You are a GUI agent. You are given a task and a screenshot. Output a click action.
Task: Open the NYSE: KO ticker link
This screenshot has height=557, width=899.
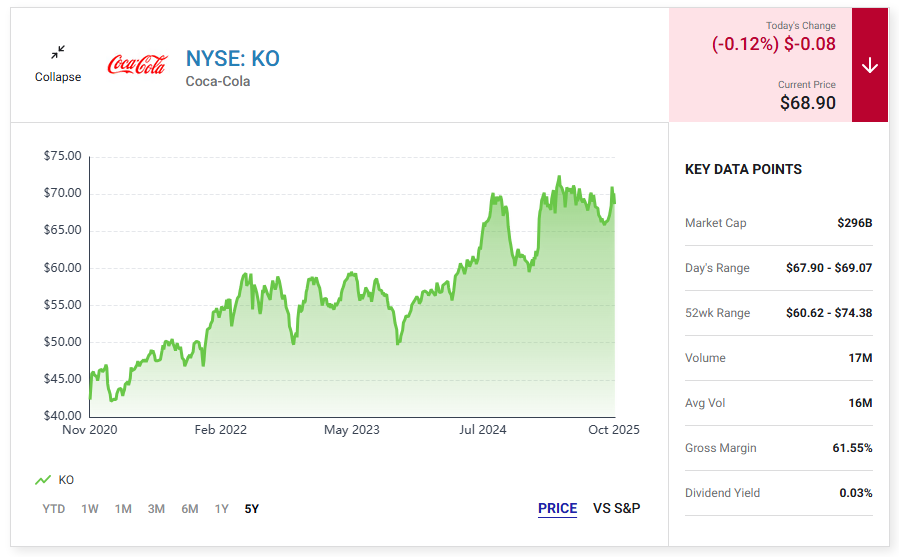pos(233,59)
